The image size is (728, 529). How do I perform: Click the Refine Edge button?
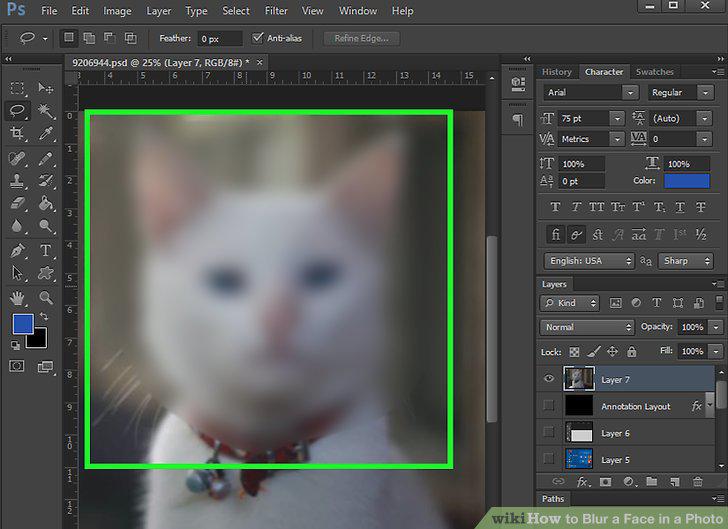pyautogui.click(x=362, y=39)
